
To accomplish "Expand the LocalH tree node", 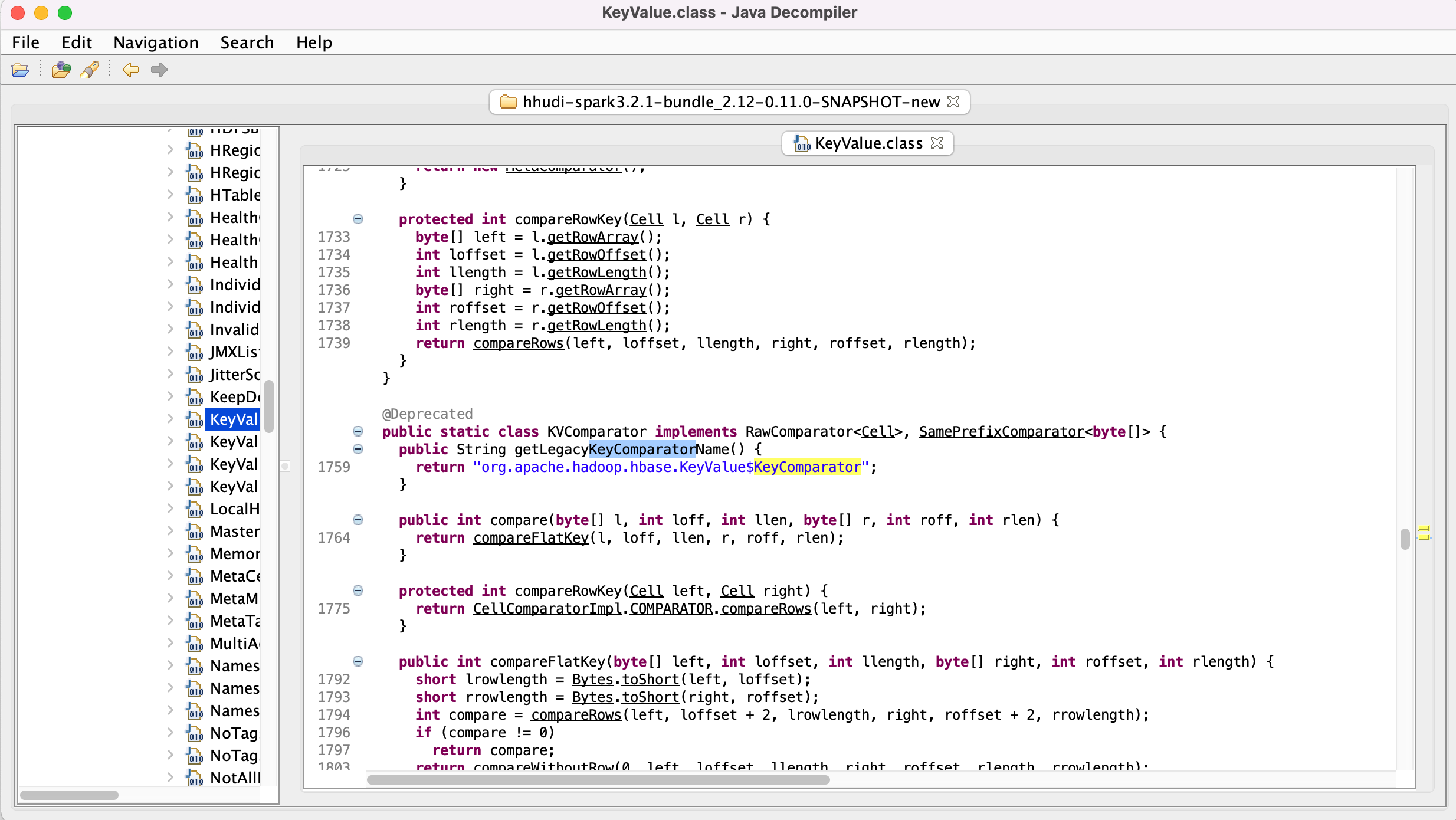I will pyautogui.click(x=170, y=509).
